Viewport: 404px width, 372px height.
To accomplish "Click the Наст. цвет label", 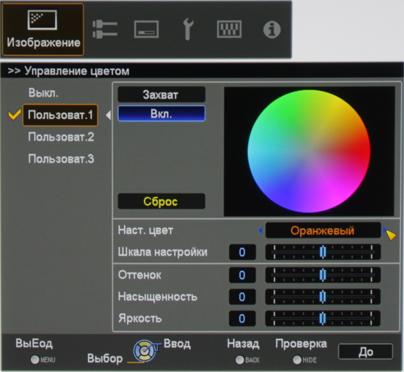I will tap(145, 230).
